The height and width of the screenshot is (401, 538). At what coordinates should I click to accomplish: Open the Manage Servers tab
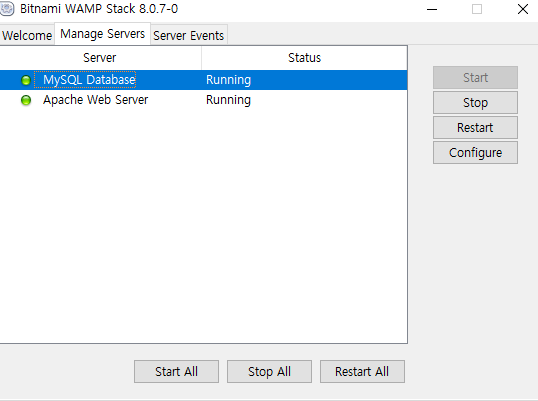[x=103, y=34]
